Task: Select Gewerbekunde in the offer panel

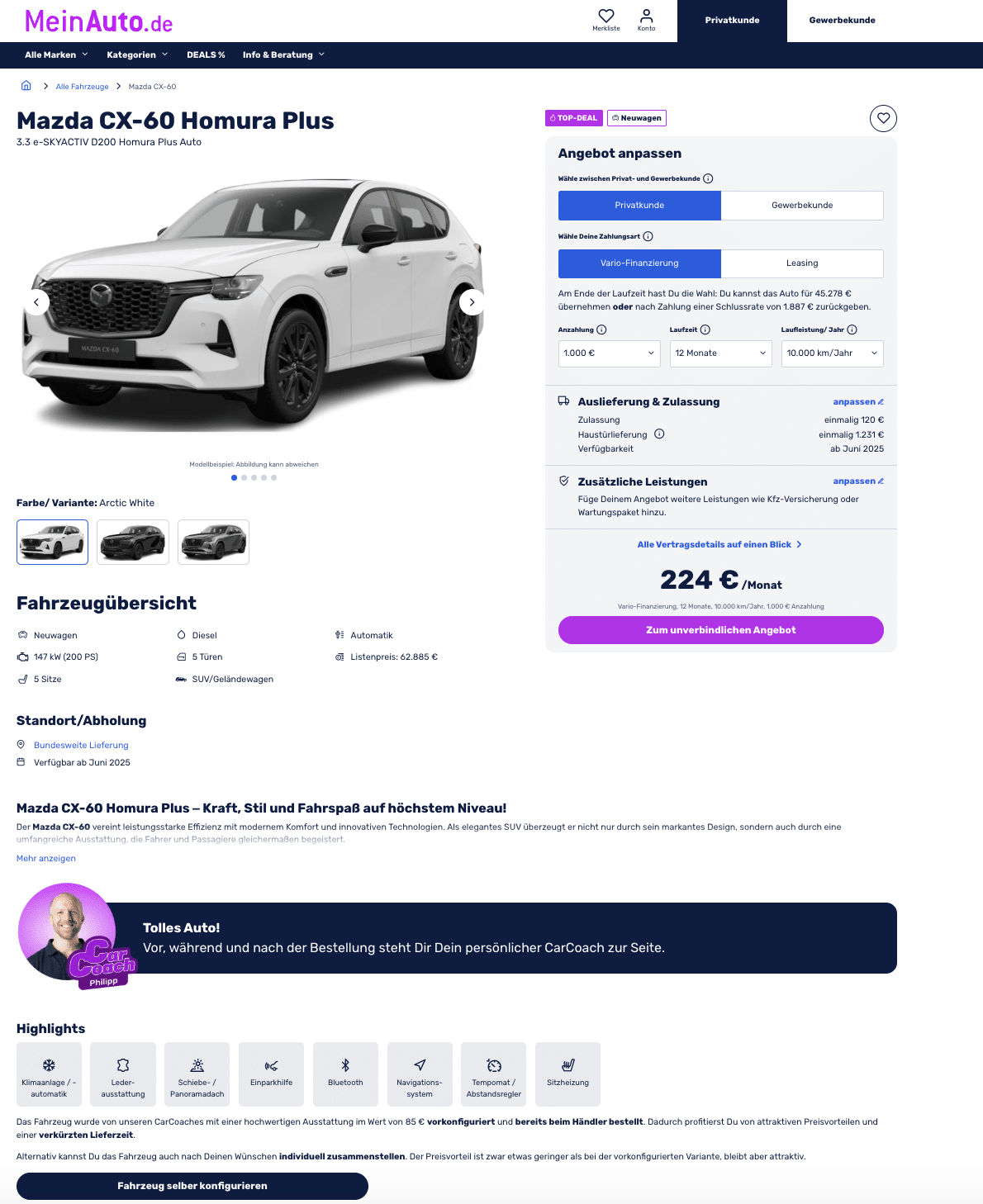Action: tap(802, 206)
